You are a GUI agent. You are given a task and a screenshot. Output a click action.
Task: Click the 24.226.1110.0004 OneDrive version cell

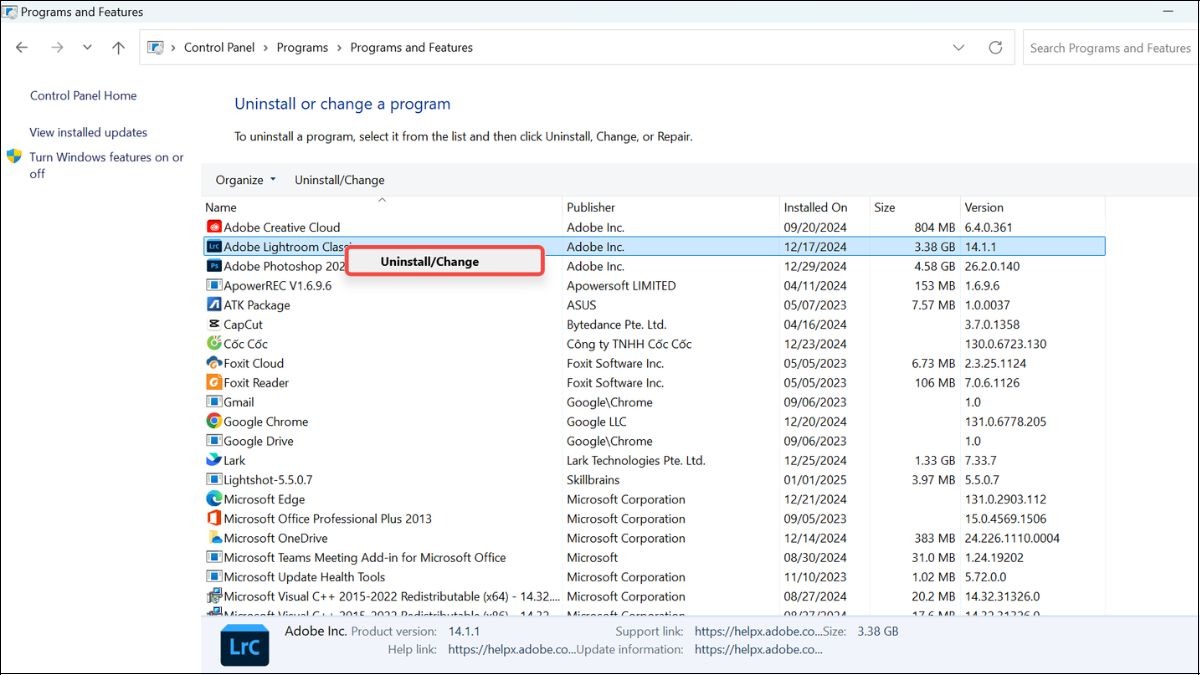click(1012, 538)
